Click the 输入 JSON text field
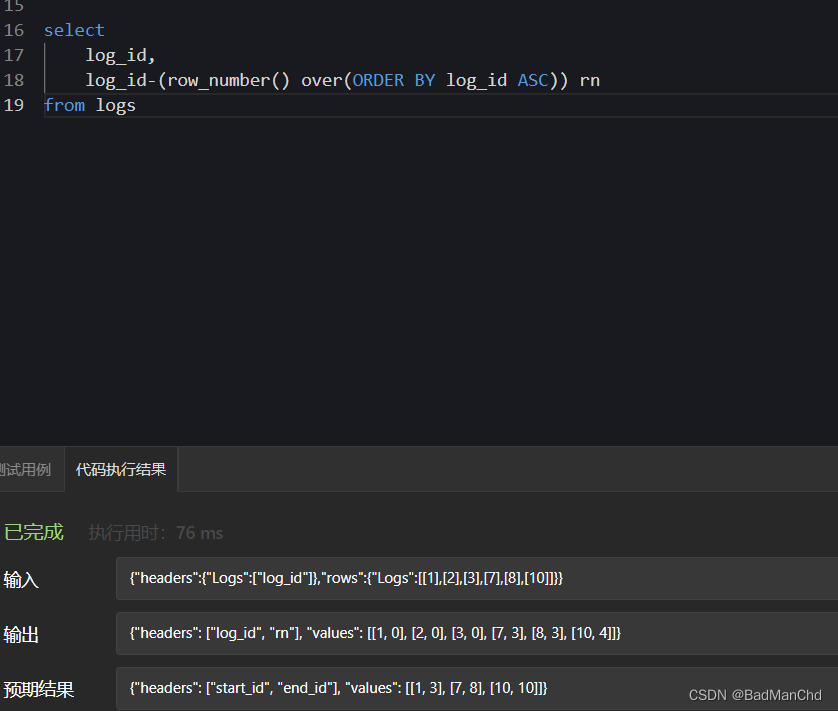 [477, 578]
